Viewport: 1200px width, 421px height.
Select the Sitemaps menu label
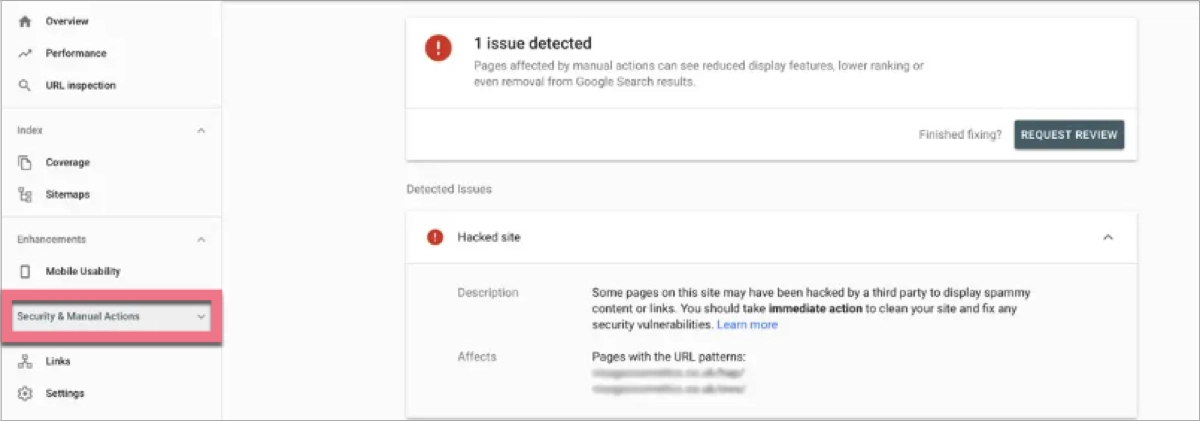[68, 195]
